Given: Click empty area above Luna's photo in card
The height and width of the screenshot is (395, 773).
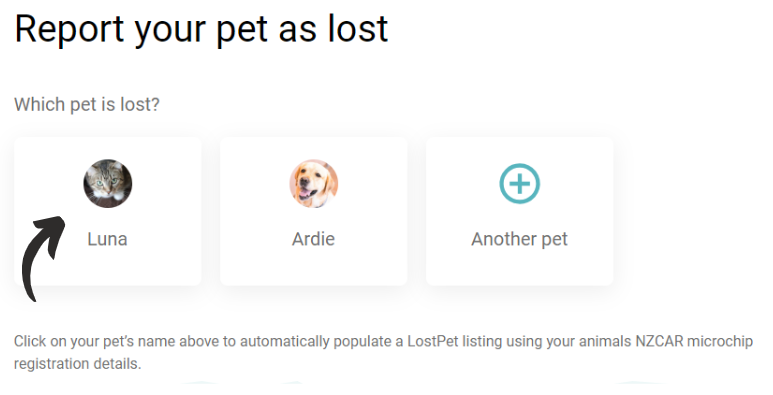Looking at the screenshot, I should point(107,147).
